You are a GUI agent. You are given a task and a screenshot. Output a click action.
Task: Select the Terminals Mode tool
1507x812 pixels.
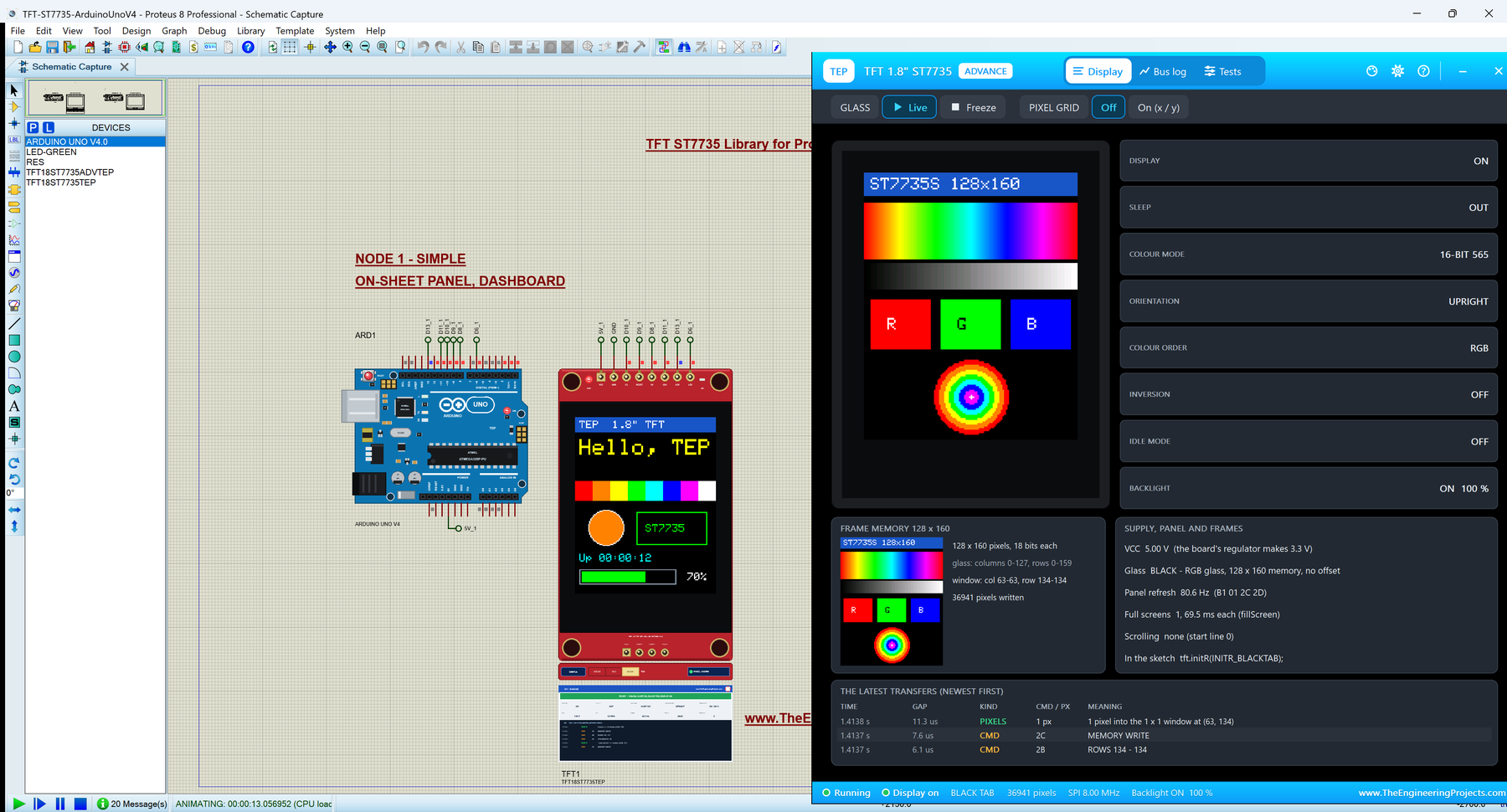[14, 207]
